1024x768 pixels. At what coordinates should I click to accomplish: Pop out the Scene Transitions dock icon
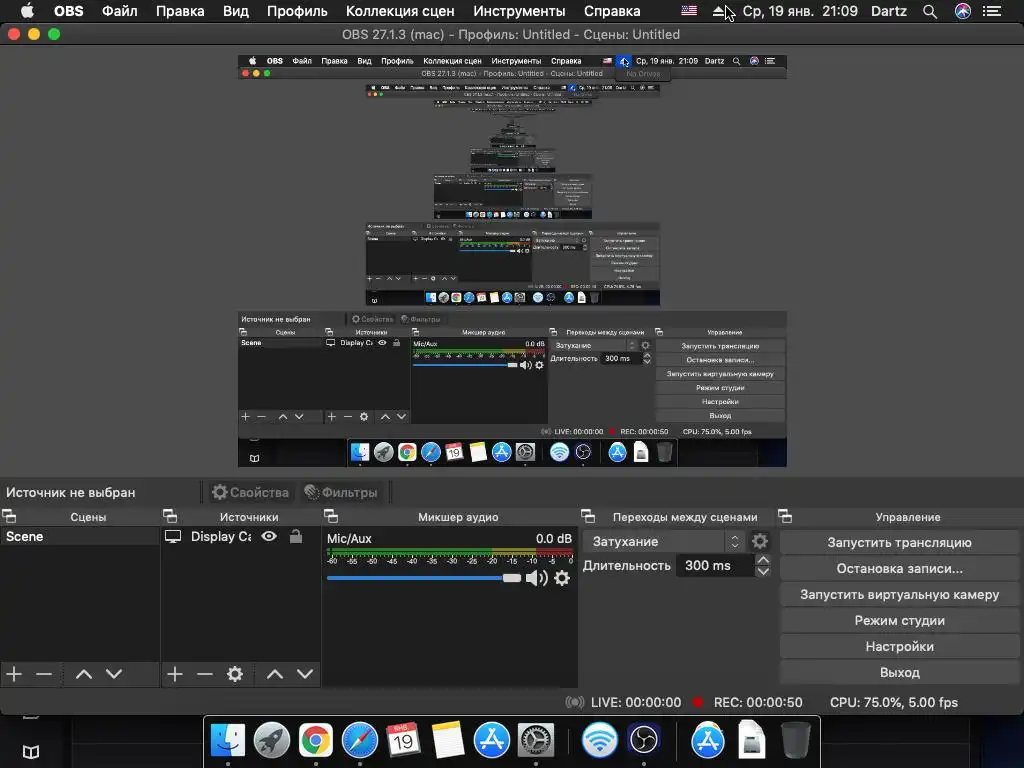point(588,517)
